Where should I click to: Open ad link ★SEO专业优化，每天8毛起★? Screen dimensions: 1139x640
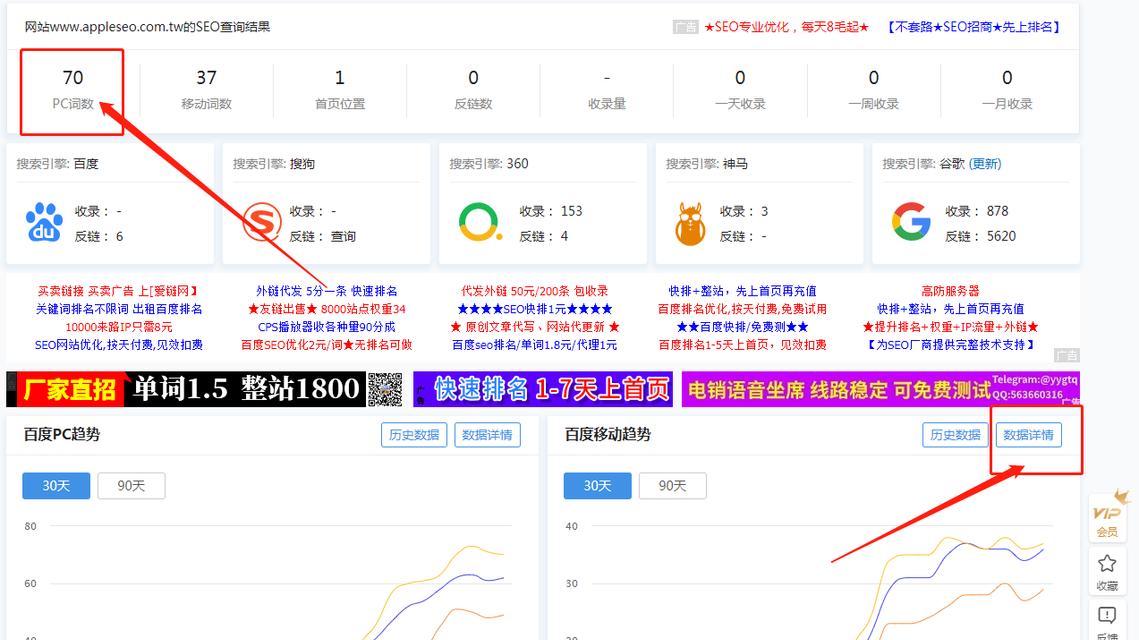pyautogui.click(x=787, y=27)
